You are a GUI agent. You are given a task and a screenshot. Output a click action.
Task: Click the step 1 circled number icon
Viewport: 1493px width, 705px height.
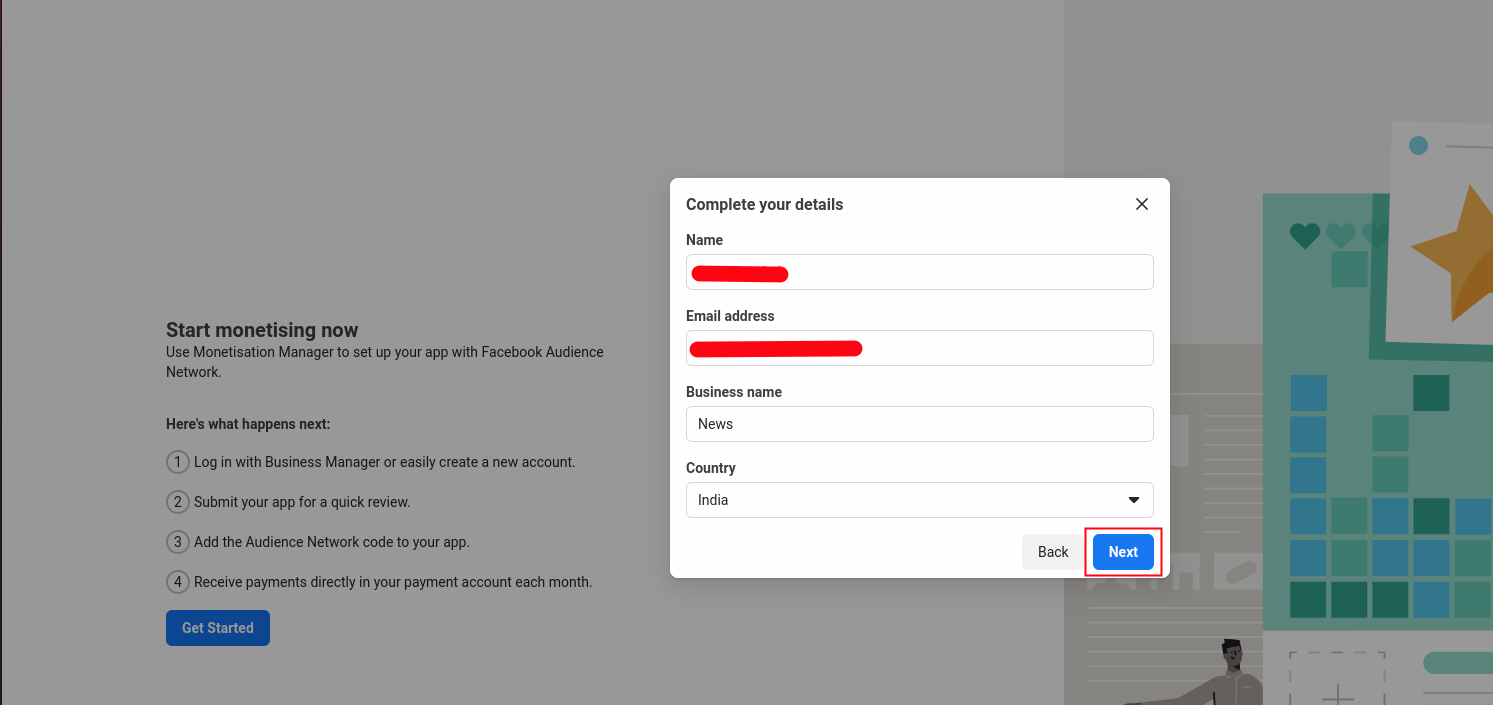click(x=177, y=462)
